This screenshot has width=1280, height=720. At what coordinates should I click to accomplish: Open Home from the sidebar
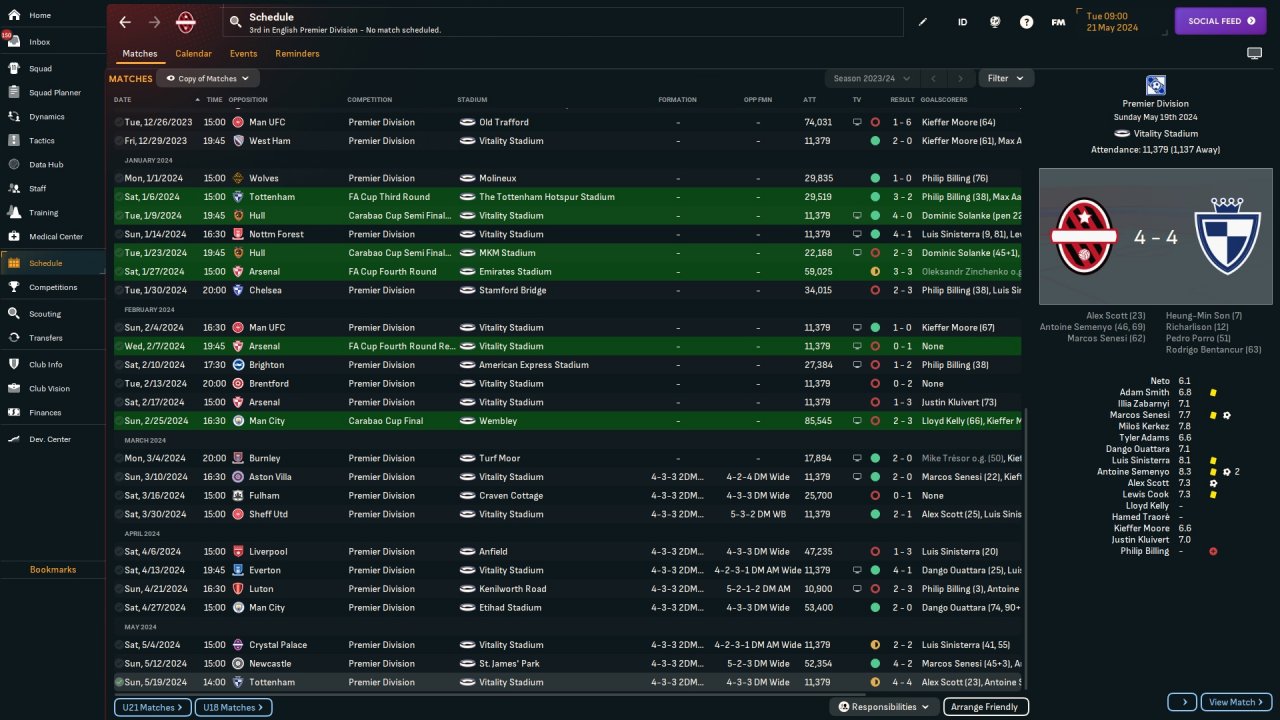(x=52, y=15)
